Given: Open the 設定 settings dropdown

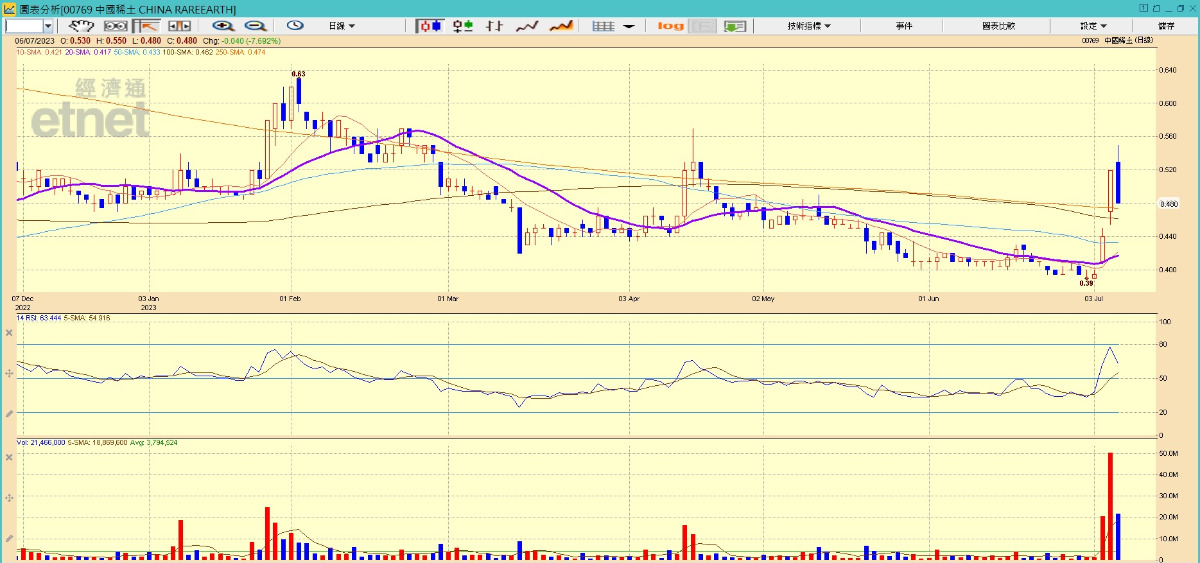Looking at the screenshot, I should click(x=1093, y=25).
